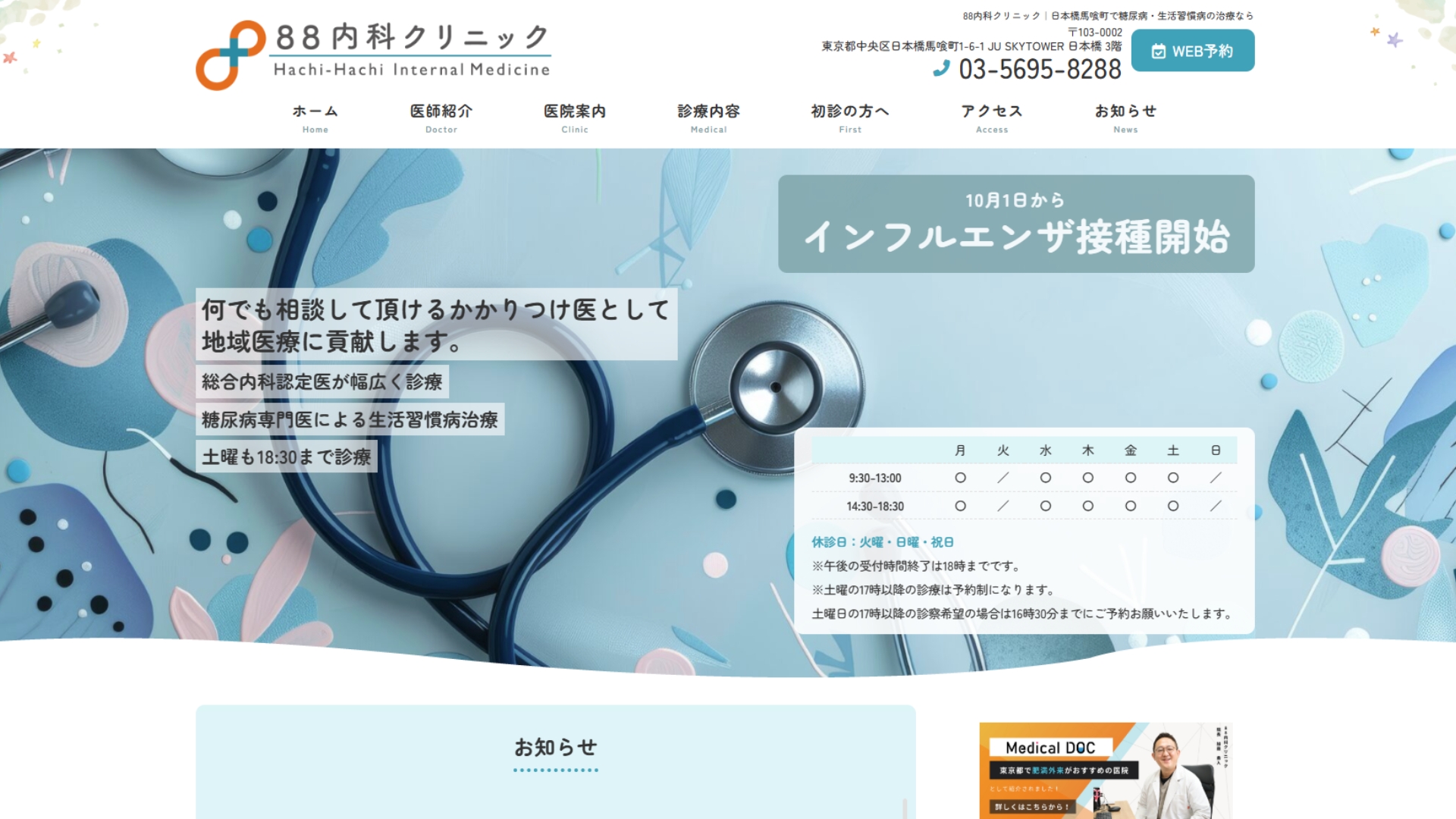Click the 88内科クリニック title text

point(412,36)
